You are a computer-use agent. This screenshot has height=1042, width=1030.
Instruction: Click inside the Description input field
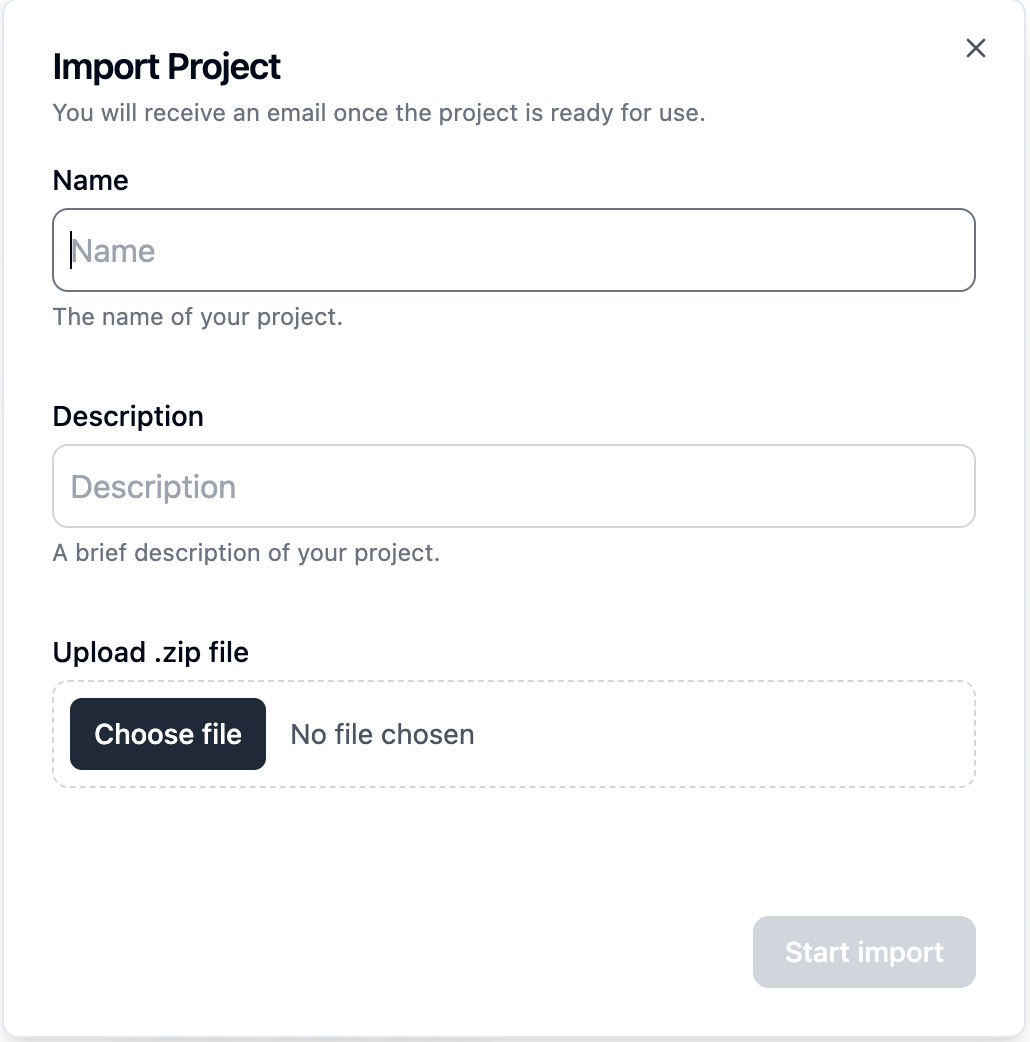[514, 485]
